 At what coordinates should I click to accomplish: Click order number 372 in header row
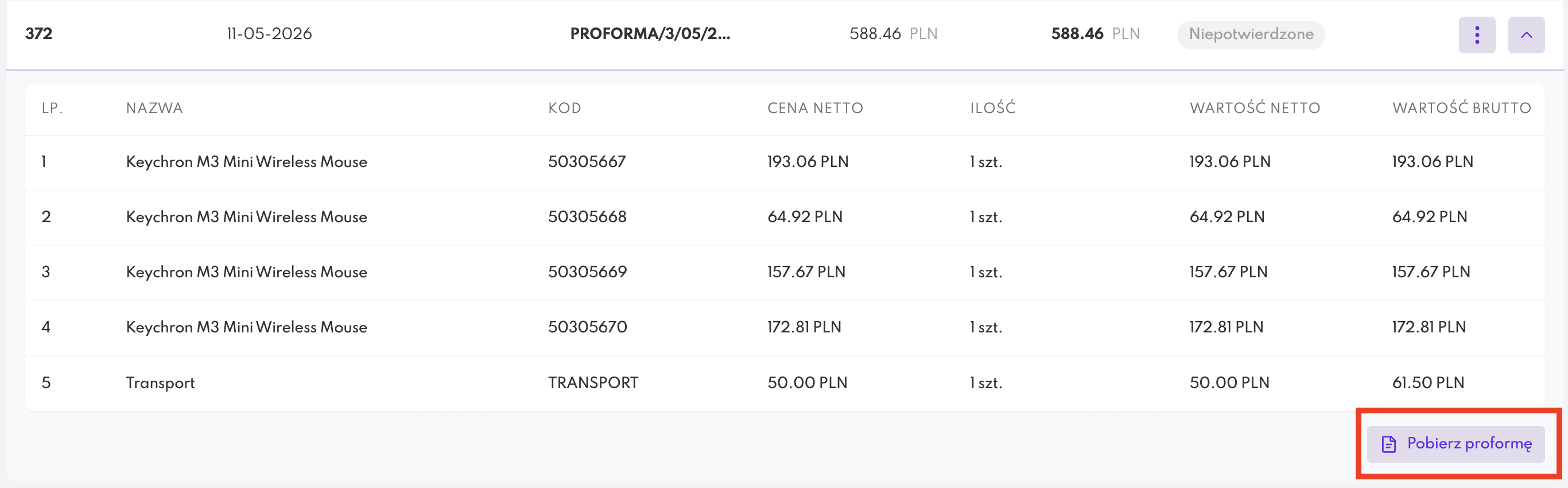click(x=38, y=33)
